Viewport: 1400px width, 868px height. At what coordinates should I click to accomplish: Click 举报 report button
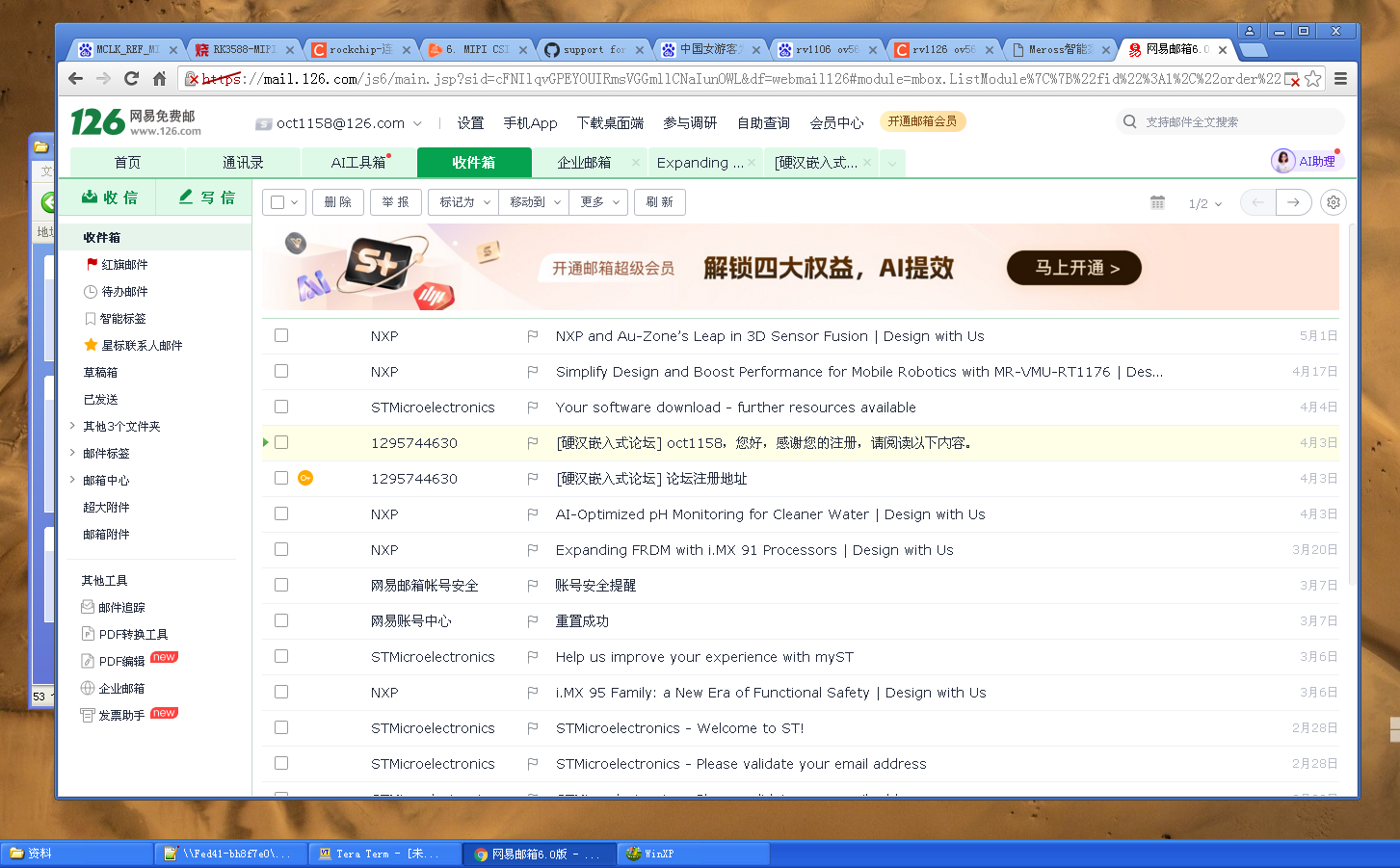coord(395,202)
